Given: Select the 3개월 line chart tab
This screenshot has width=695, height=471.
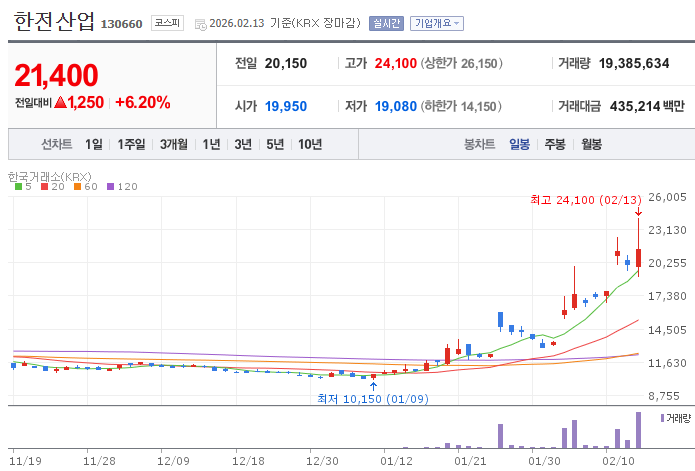Looking at the screenshot, I should tap(173, 144).
